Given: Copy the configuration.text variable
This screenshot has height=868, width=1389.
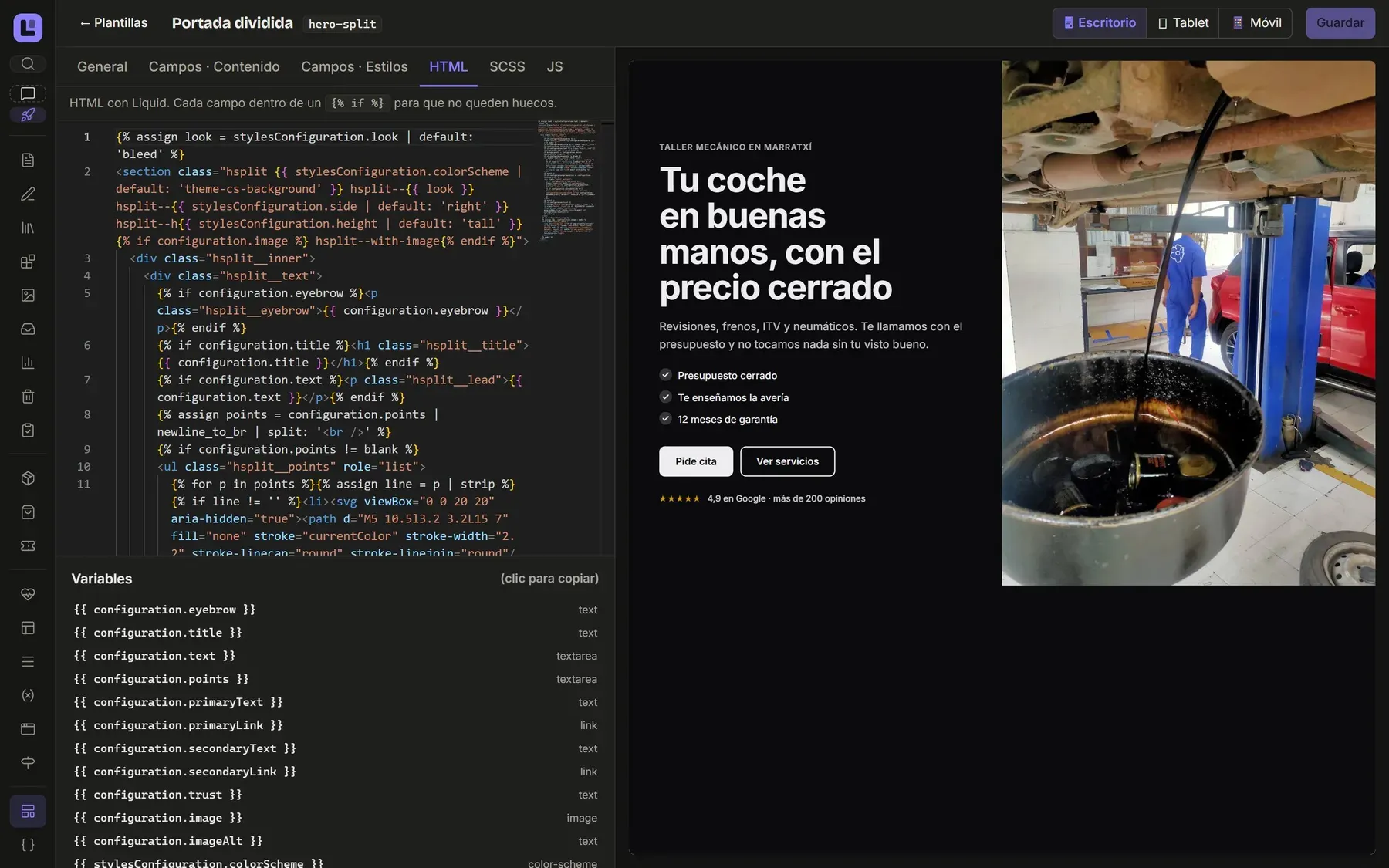Looking at the screenshot, I should [x=335, y=656].
